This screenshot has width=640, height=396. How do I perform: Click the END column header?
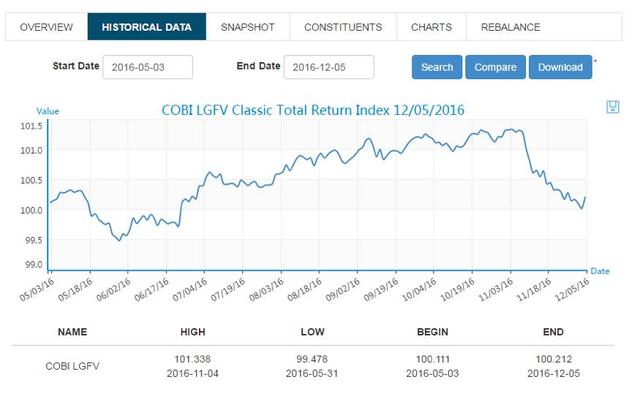click(553, 332)
